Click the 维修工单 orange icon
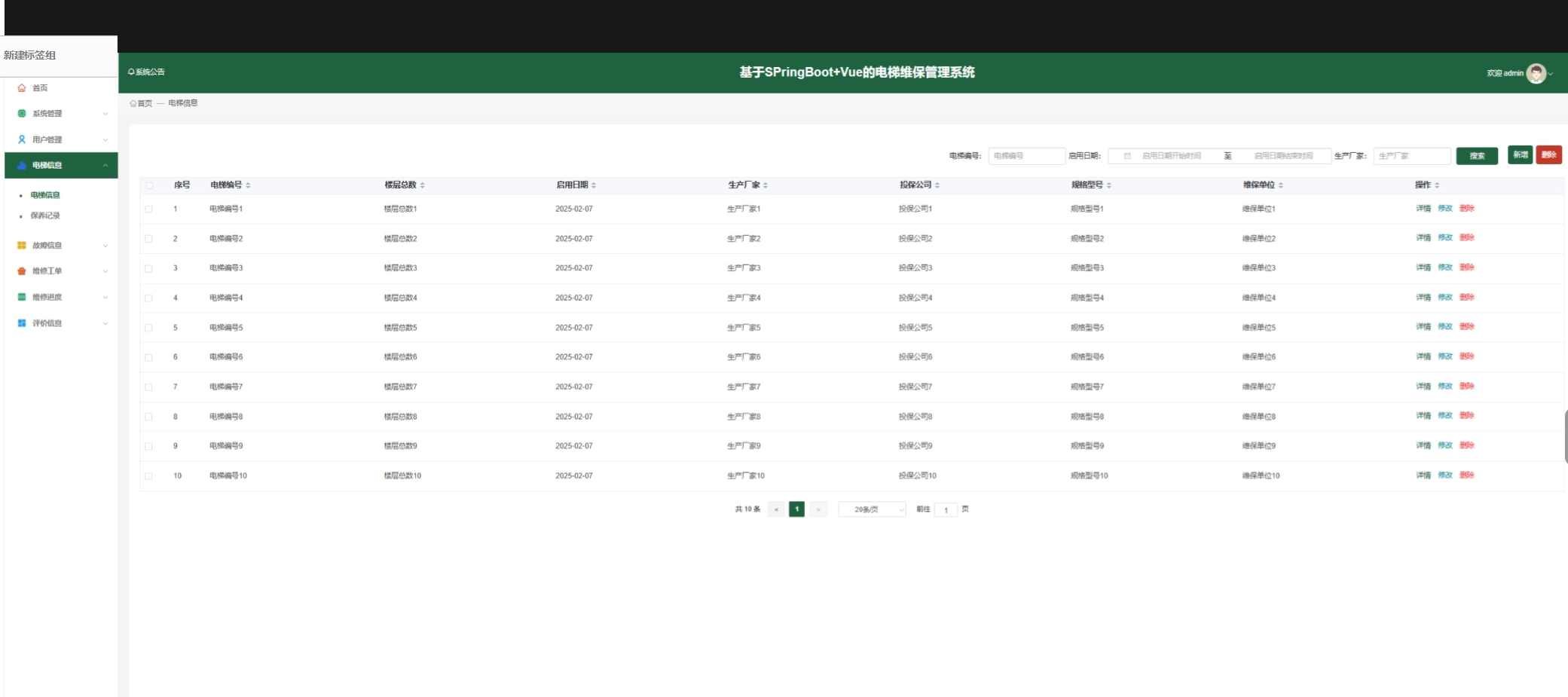This screenshot has height=697, width=1568. (22, 271)
